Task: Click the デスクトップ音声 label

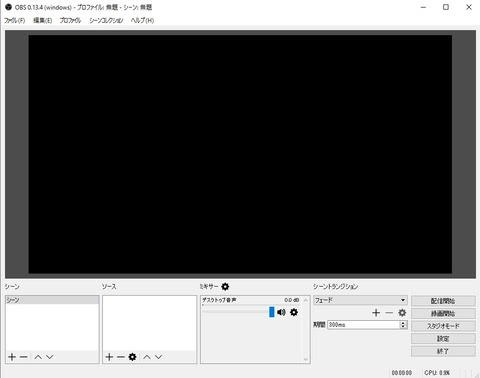Action: coord(219,300)
